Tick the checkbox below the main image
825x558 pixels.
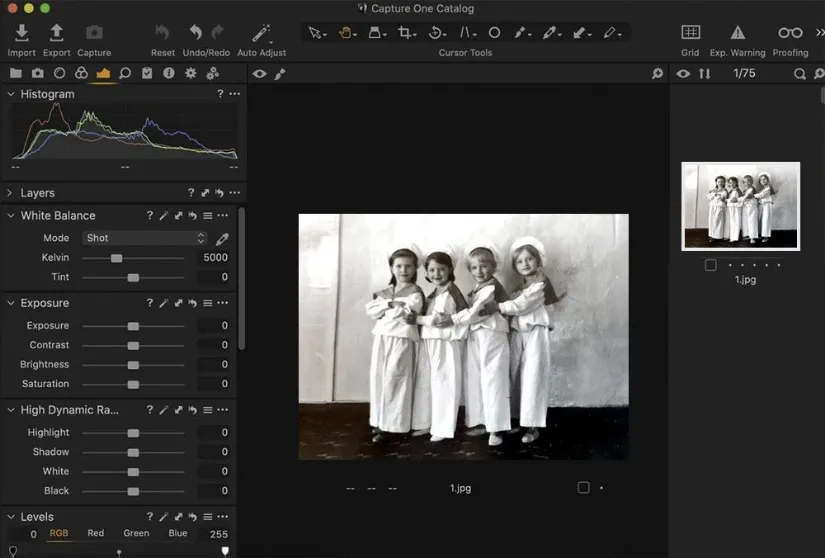(583, 488)
